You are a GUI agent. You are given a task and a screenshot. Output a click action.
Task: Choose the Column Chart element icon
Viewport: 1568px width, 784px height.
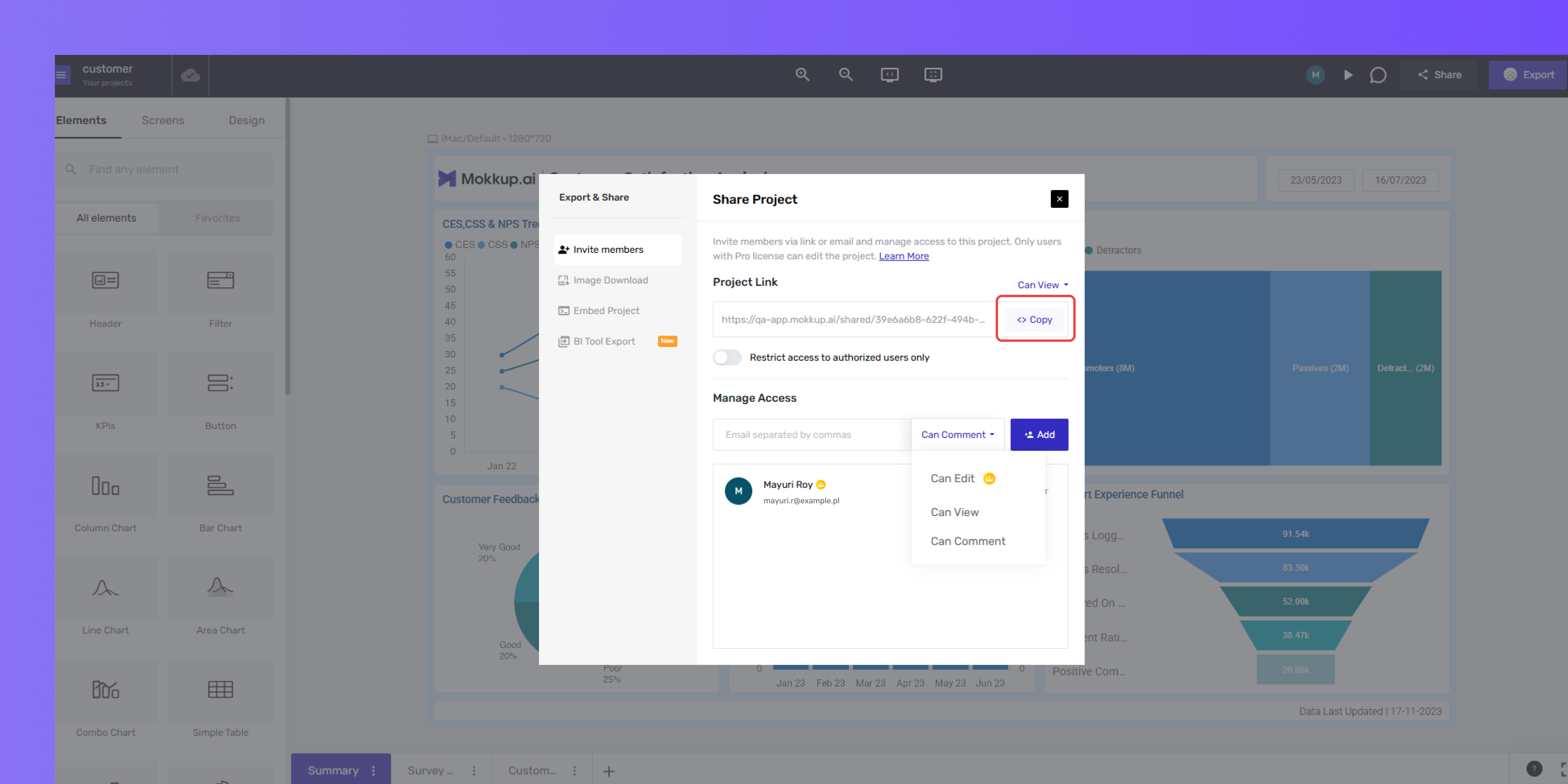tap(105, 486)
